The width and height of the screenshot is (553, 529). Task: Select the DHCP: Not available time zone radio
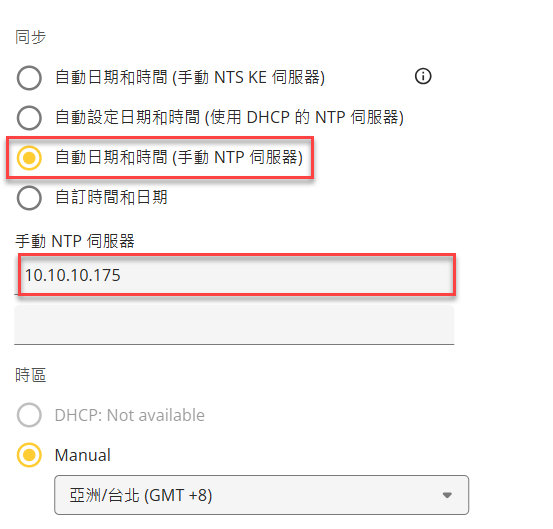(x=29, y=415)
